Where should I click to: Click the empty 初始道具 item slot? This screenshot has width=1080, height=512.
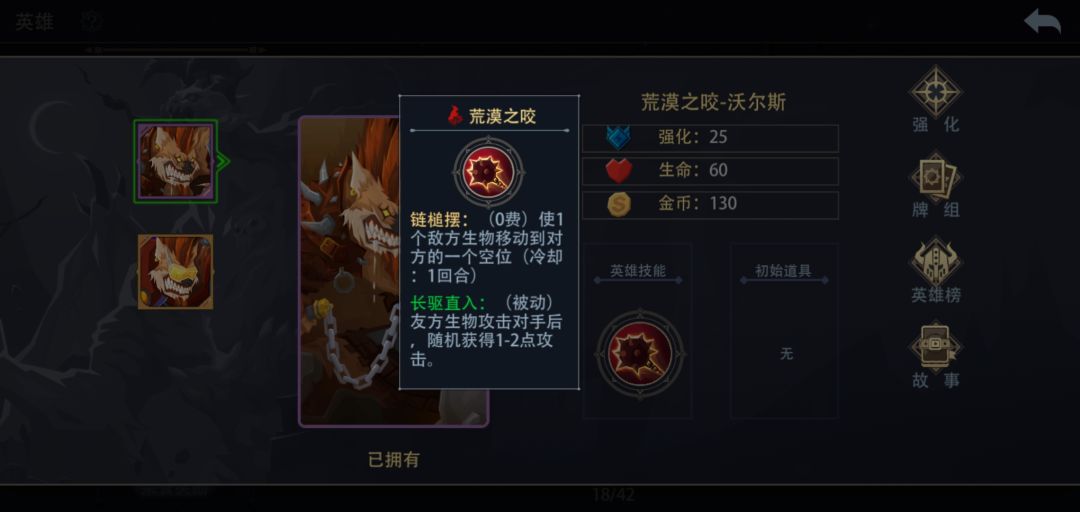coord(785,354)
